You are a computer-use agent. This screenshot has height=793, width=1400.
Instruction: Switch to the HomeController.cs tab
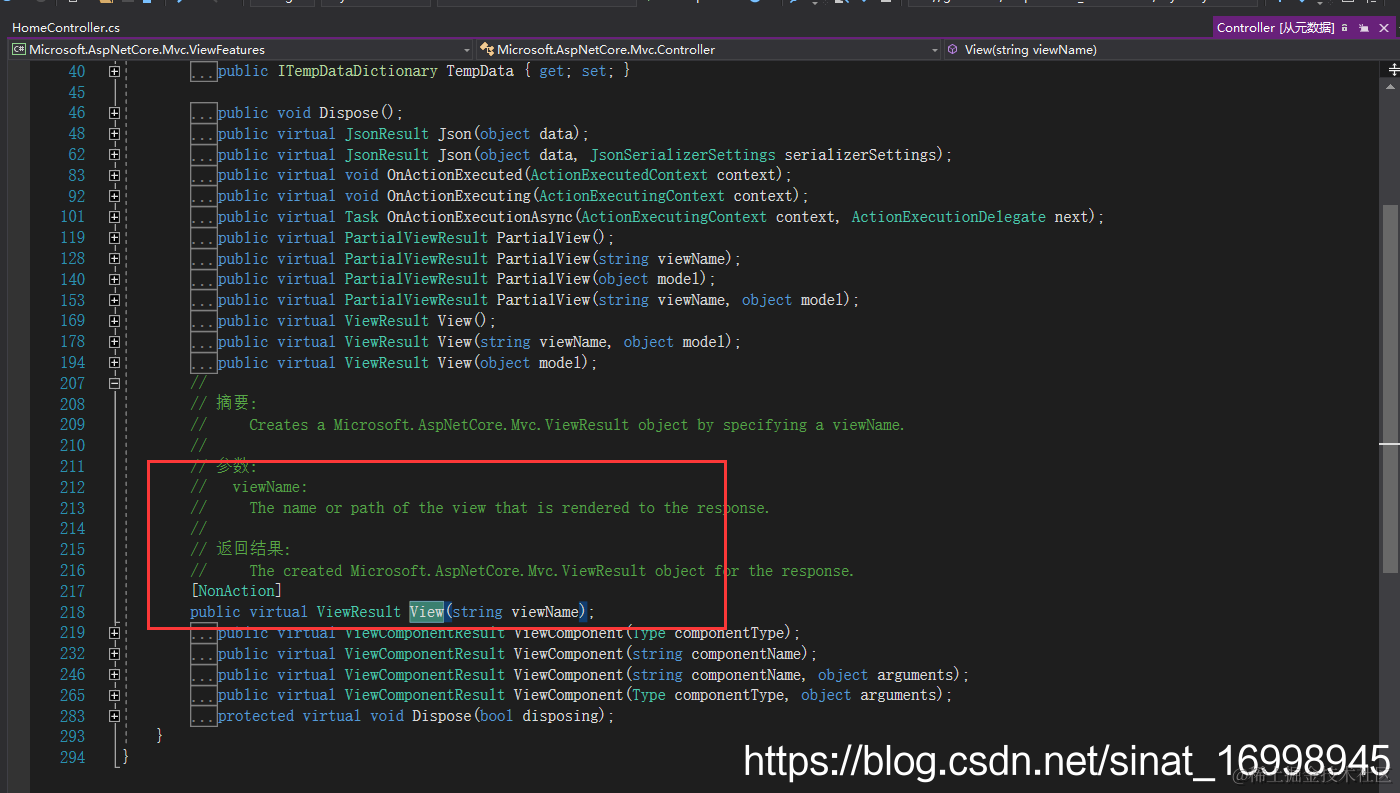pyautogui.click(x=66, y=28)
